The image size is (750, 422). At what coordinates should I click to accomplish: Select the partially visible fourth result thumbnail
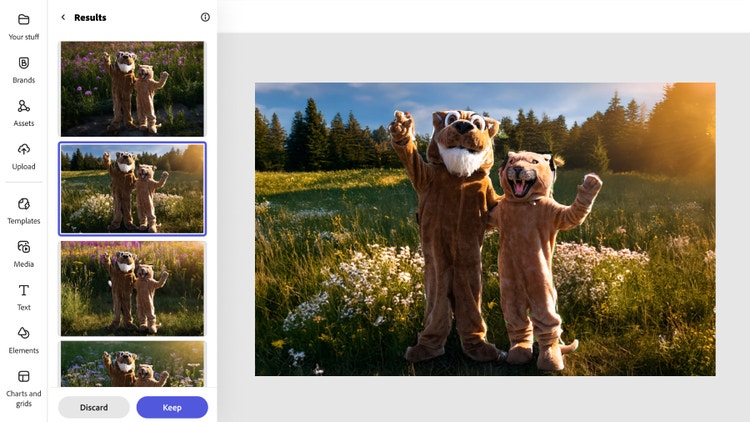click(132, 364)
